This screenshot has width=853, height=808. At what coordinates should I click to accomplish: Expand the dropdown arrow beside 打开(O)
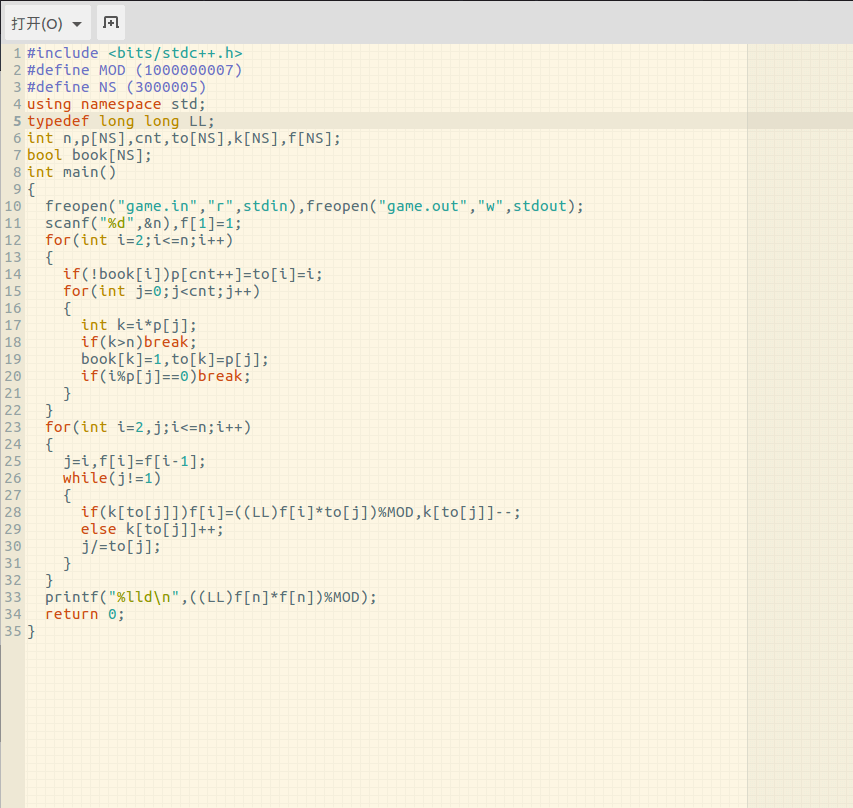77,24
